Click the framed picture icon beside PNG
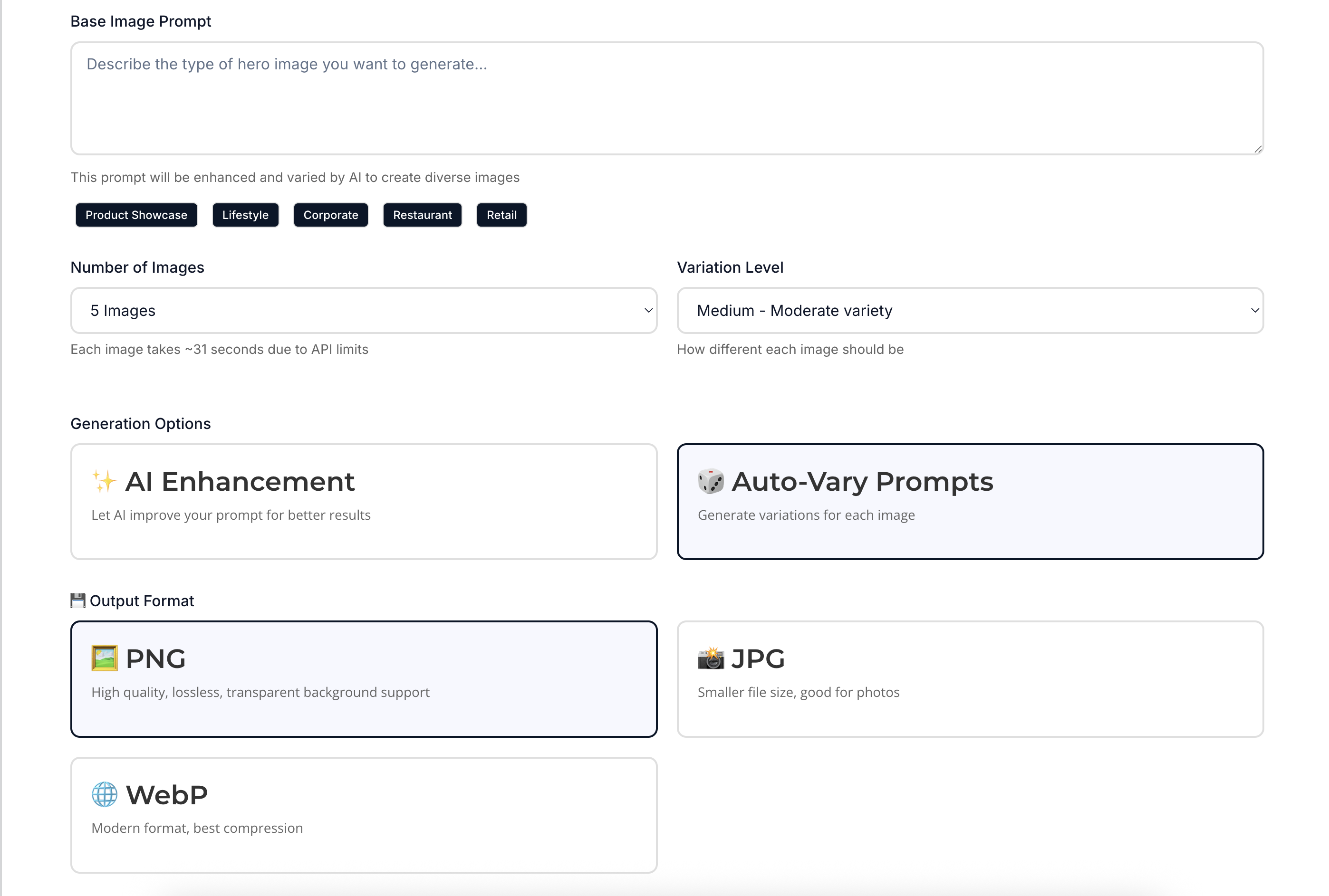The image size is (1329, 896). tap(105, 658)
